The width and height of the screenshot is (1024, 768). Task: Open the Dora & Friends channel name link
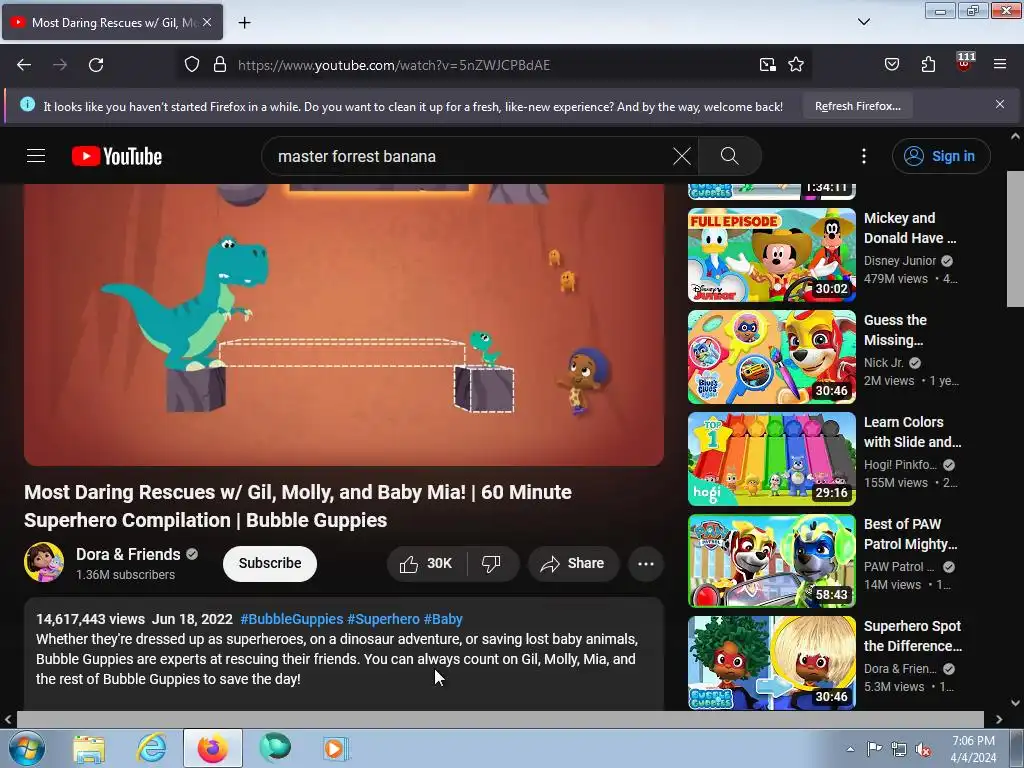coord(128,554)
